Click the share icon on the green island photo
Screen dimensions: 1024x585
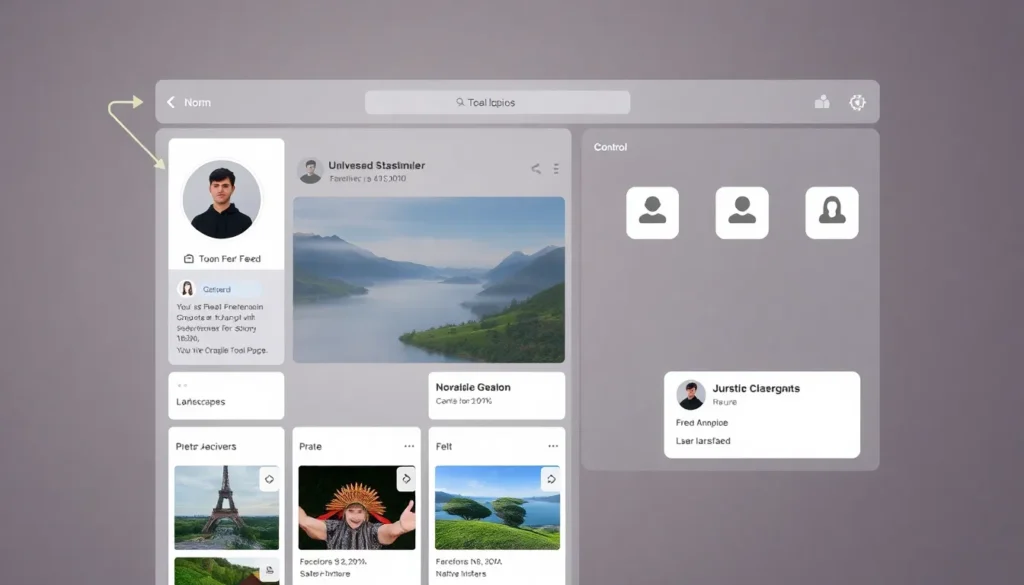click(549, 479)
